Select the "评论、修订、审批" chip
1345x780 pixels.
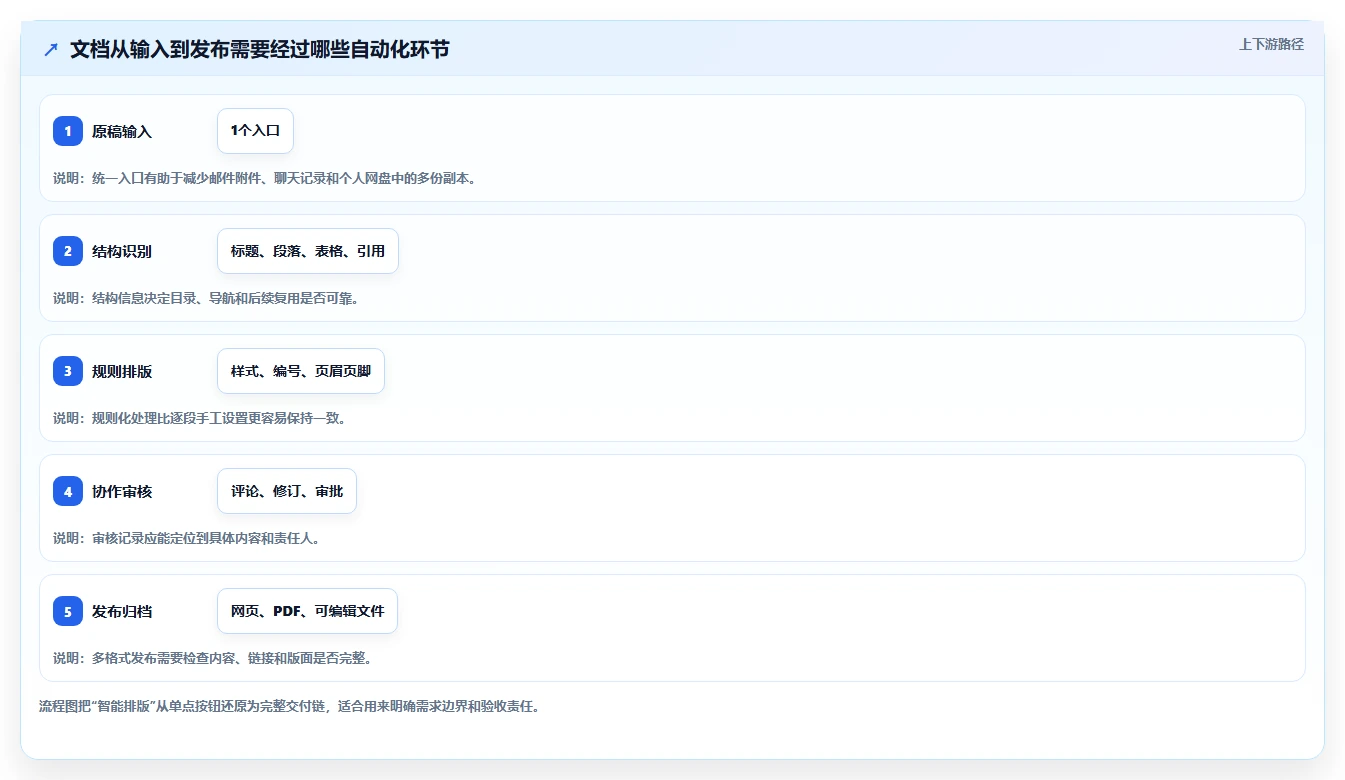(287, 491)
